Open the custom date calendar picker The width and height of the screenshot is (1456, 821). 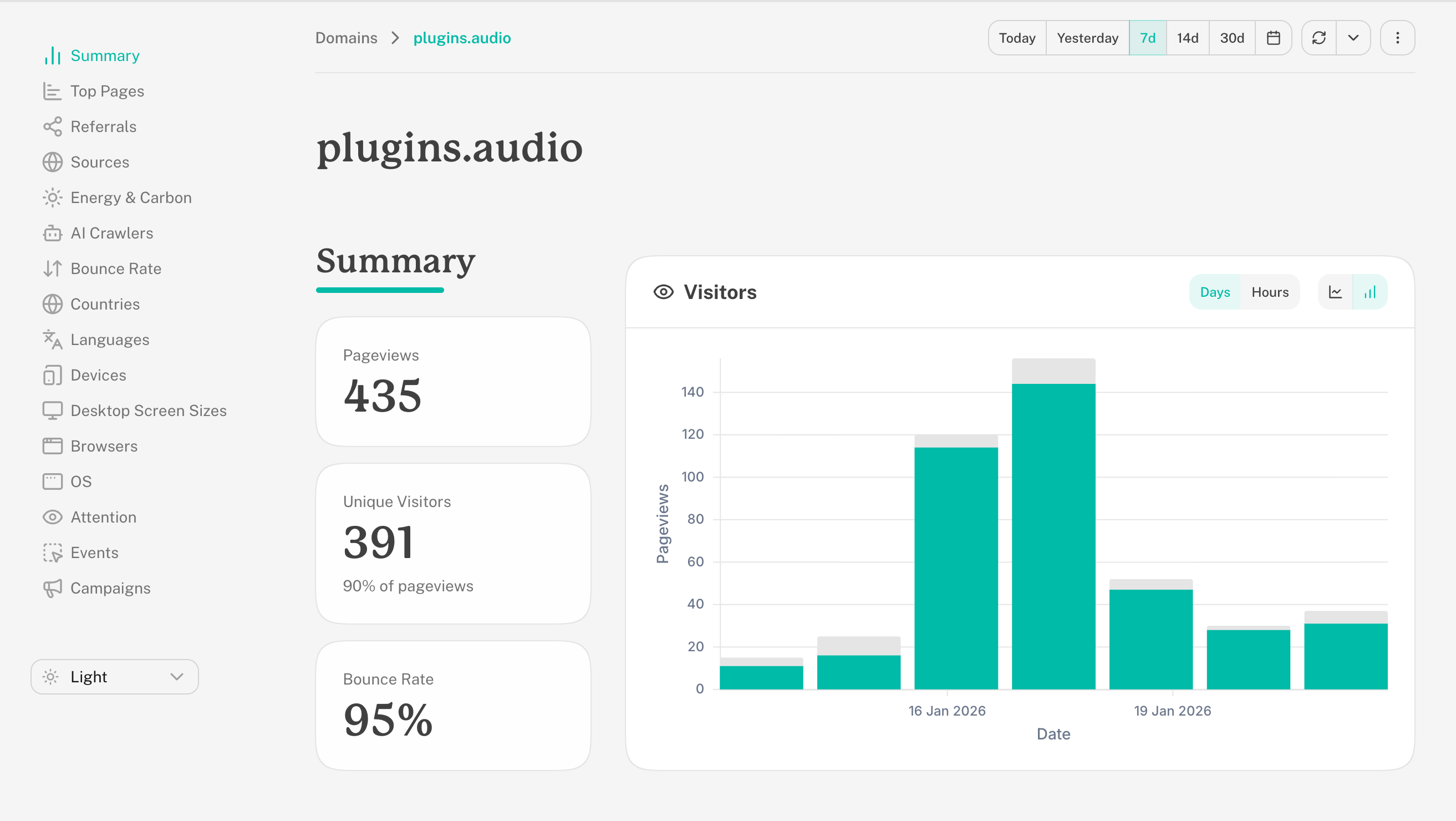pyautogui.click(x=1273, y=38)
